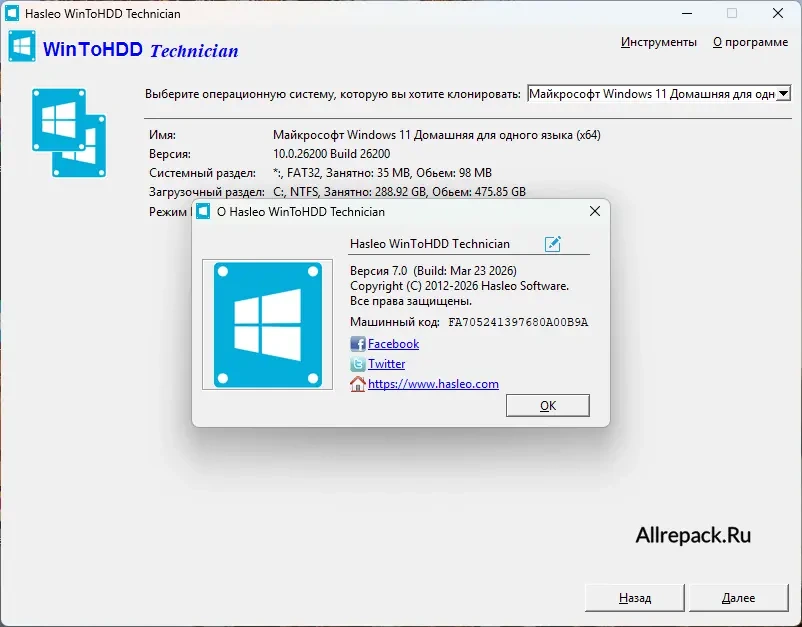The image size is (802, 627).
Task: Click the clone disks icon in main window
Action: 69,133
